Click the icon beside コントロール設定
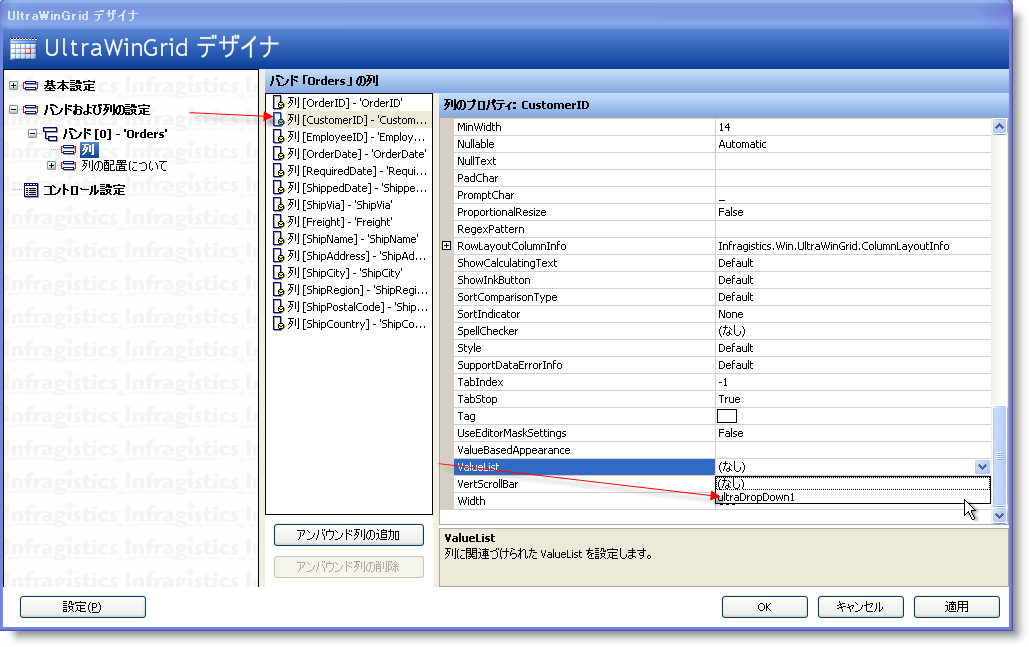Image resolution: width=1029 pixels, height=647 pixels. [31, 187]
